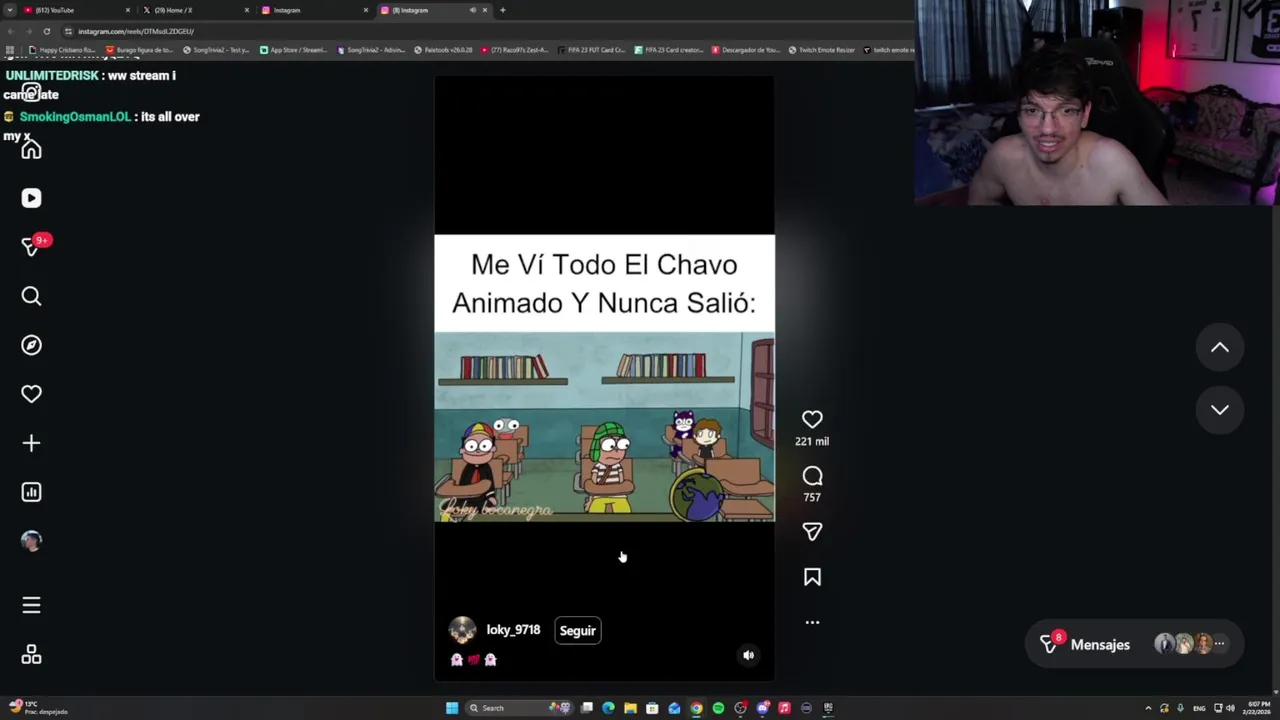Open reel comments bubble icon
The height and width of the screenshot is (720, 1280).
click(812, 476)
